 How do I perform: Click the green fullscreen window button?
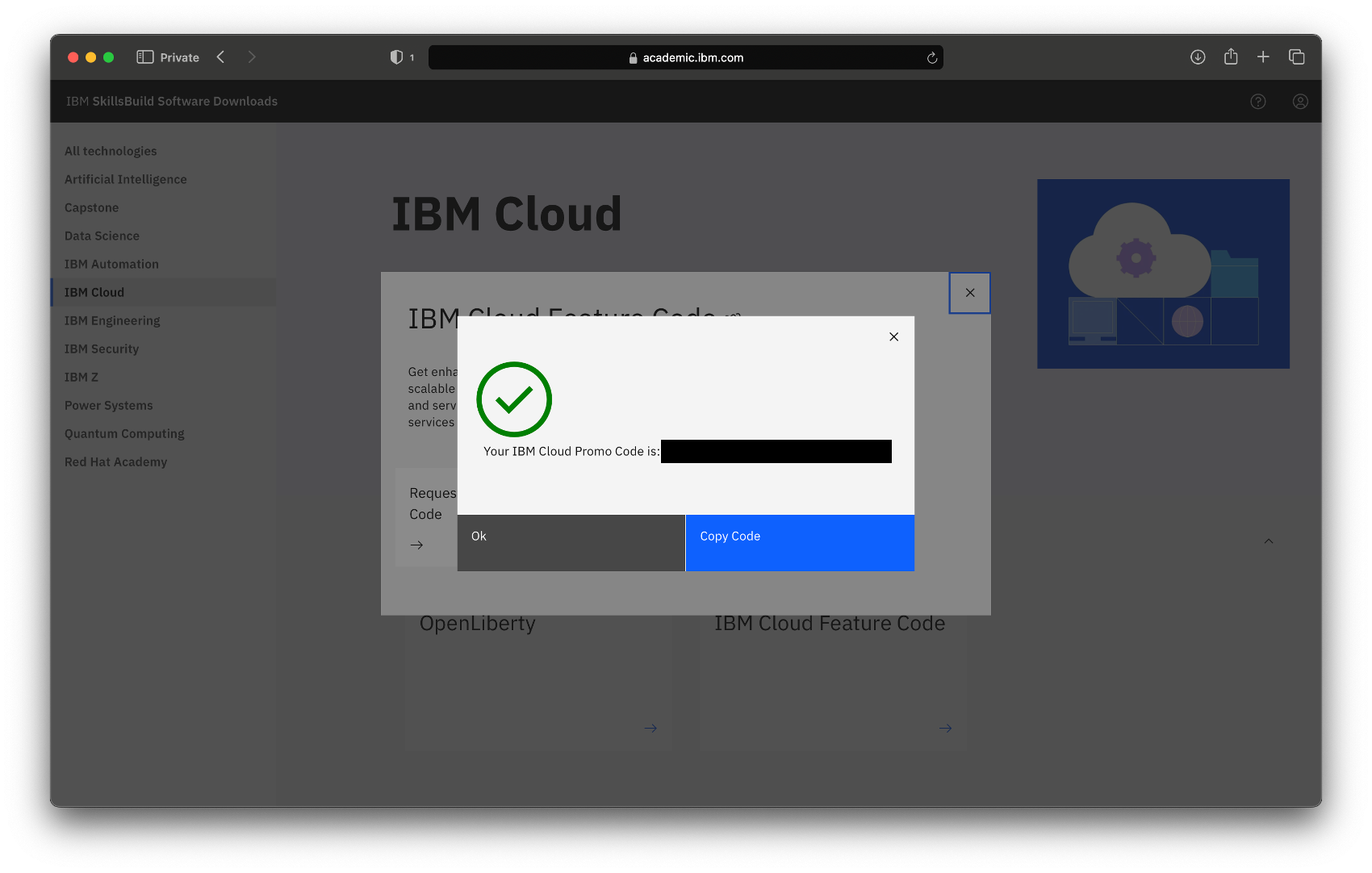pyautogui.click(x=108, y=57)
